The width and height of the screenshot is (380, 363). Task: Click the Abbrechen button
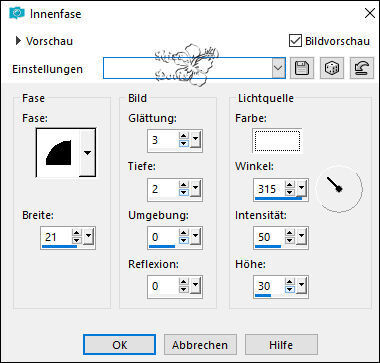click(x=200, y=345)
